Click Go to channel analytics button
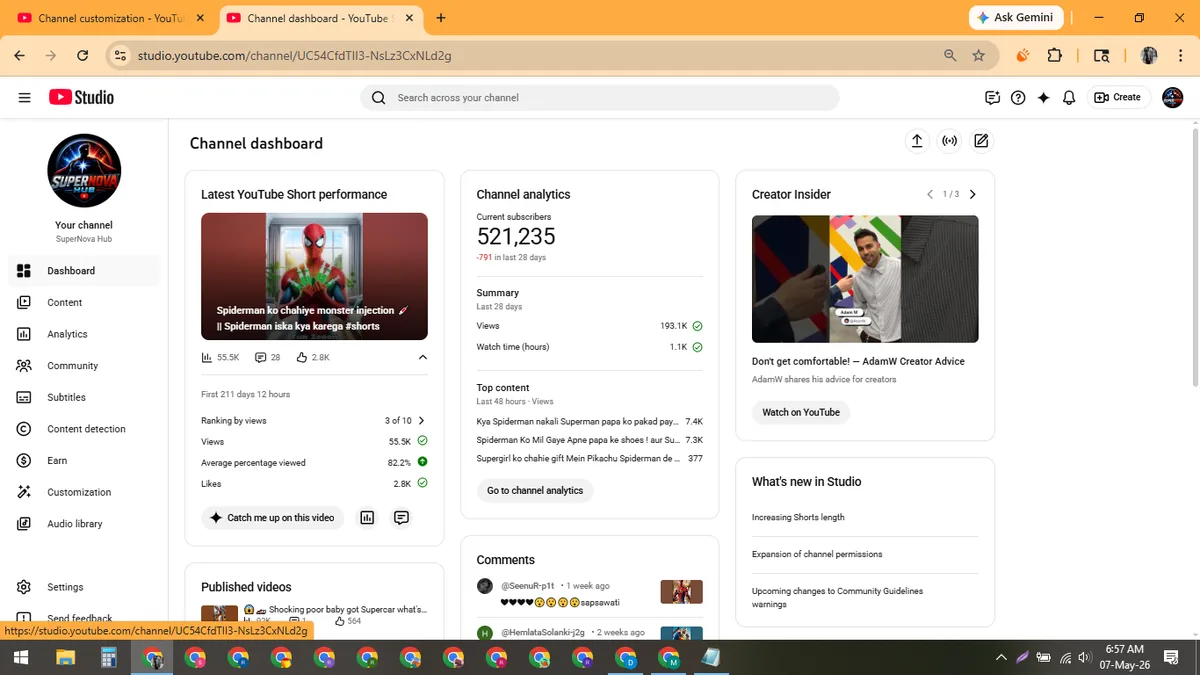 (x=535, y=491)
